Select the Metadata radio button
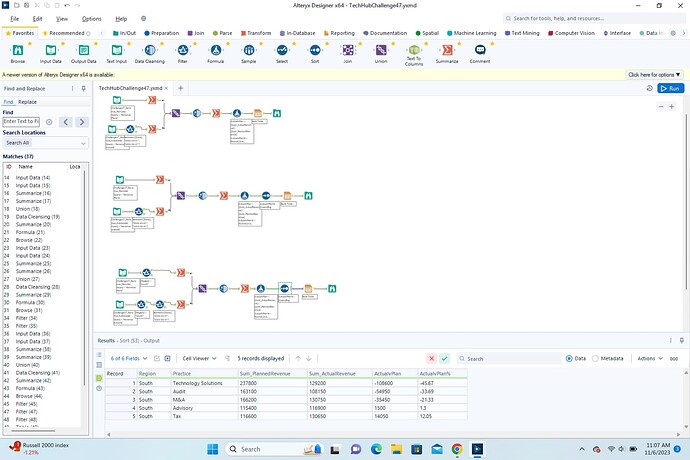Image resolution: width=690 pixels, height=460 pixels. [595, 358]
